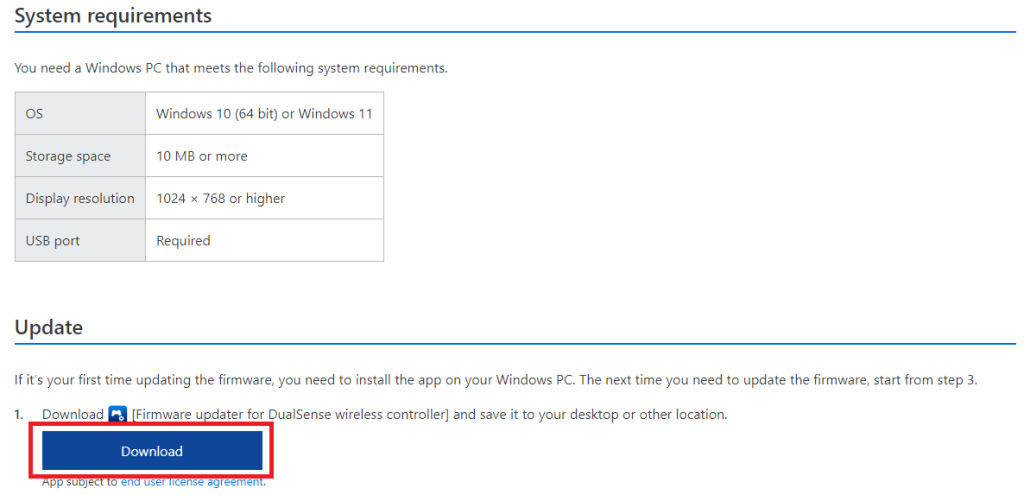Click the Windows 10 (64 bit) or Windows 11 cell
1024x495 pixels.
pyautogui.click(x=264, y=114)
